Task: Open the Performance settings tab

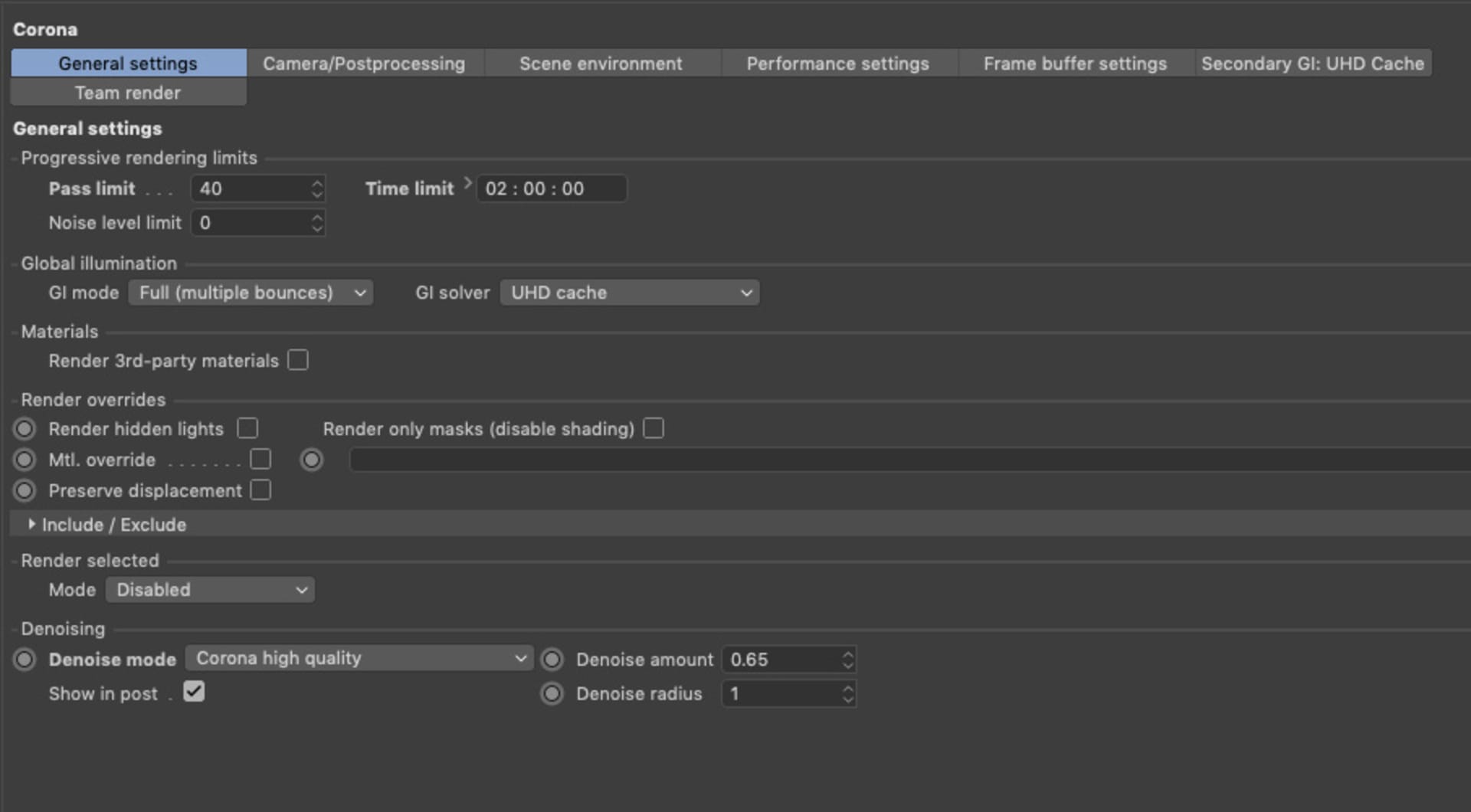Action: coord(838,64)
